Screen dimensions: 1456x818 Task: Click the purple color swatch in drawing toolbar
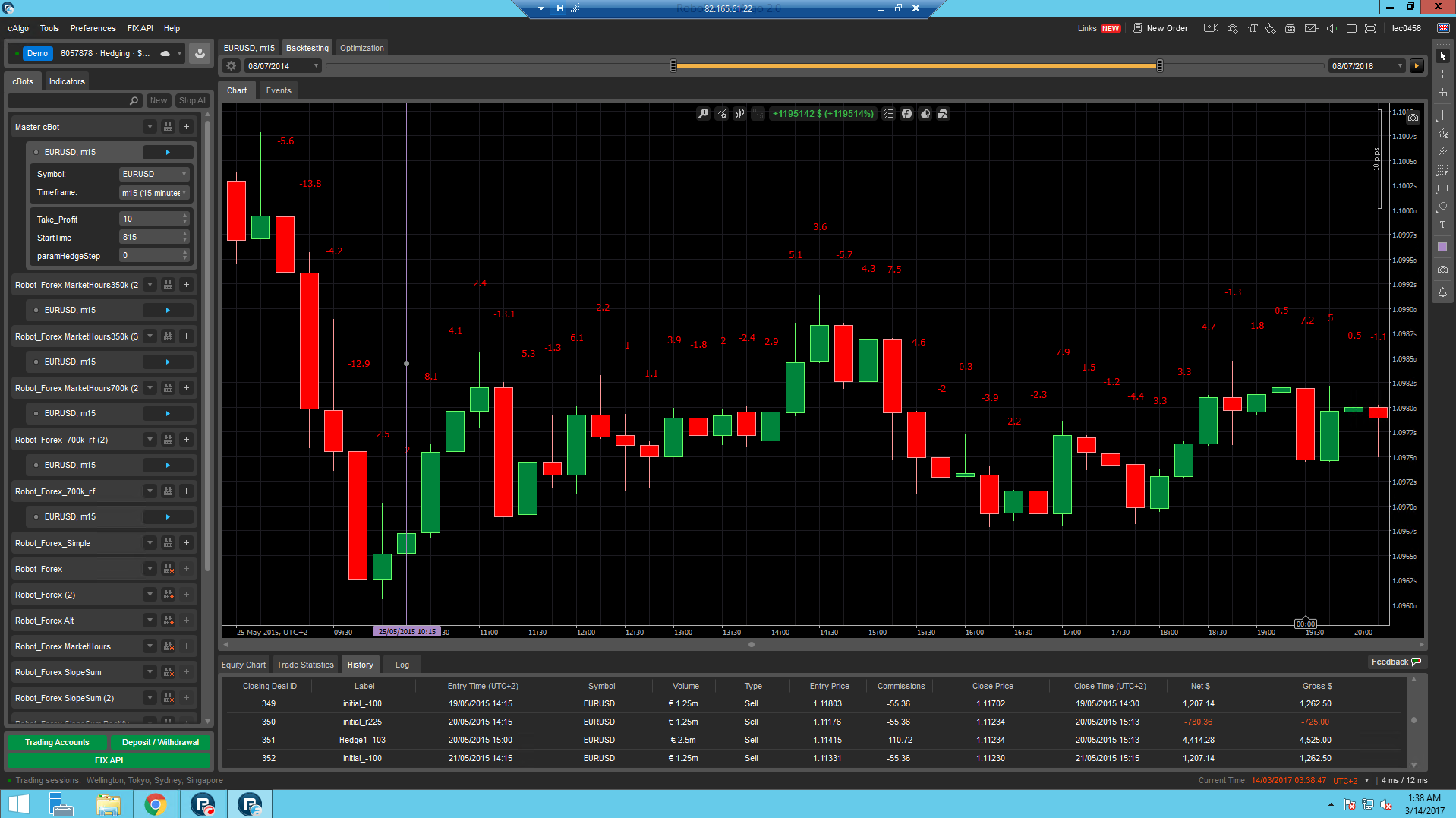coord(1442,247)
